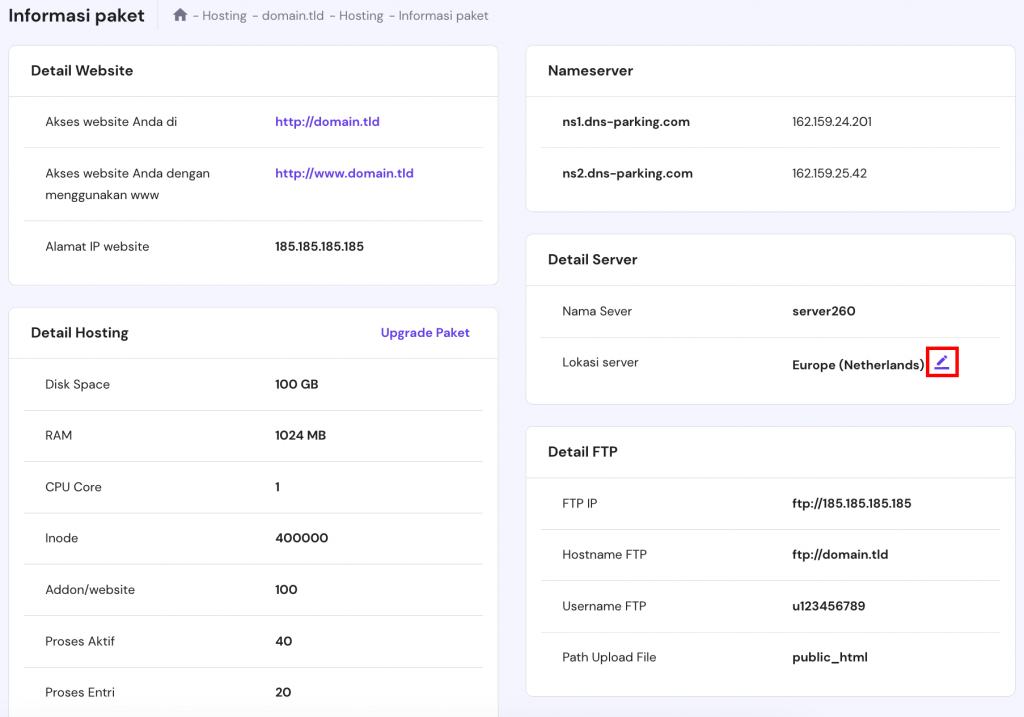Click the public_html upload path

(829, 657)
